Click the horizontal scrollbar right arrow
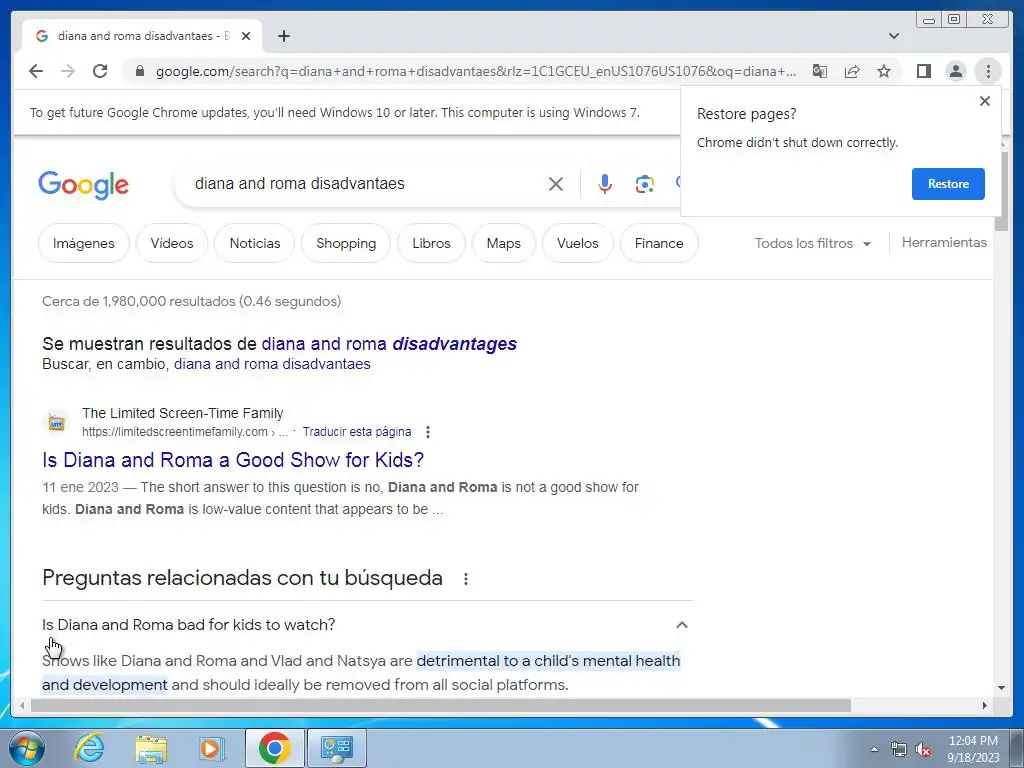This screenshot has height=768, width=1024. [x=985, y=705]
